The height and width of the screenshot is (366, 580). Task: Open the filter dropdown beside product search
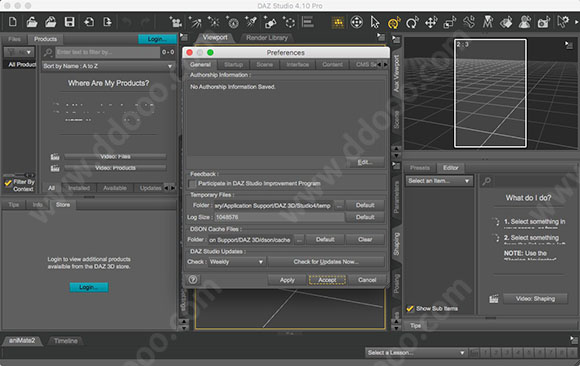pos(19,52)
